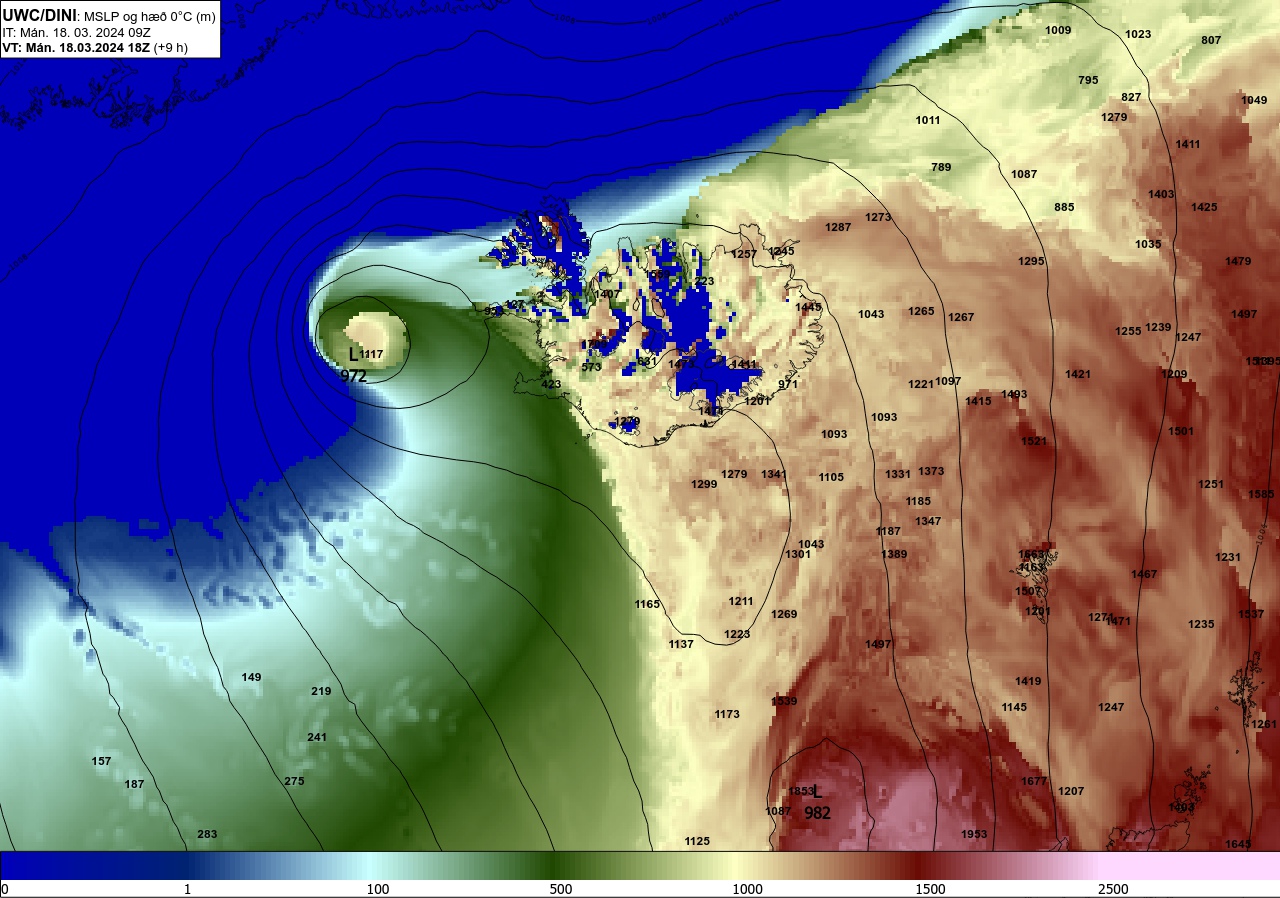The image size is (1280, 898).
Task: Click the map value 1035
Action: click(x=1148, y=244)
